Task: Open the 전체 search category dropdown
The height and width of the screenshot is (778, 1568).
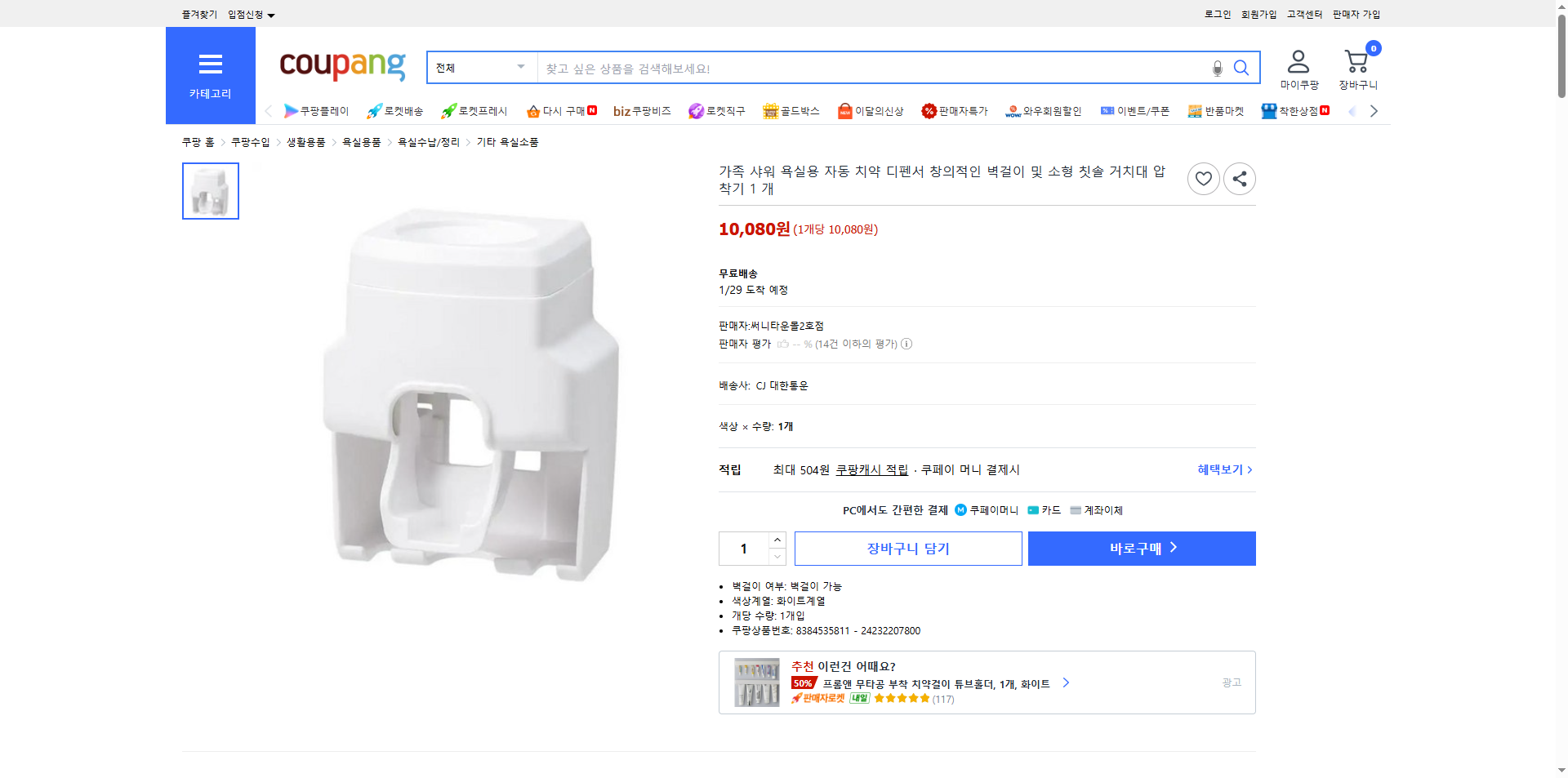Action: (480, 68)
